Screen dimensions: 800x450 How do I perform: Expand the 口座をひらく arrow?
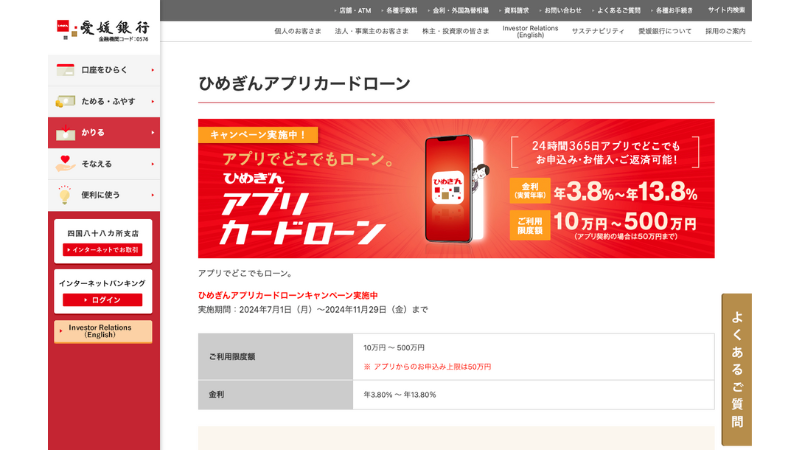click(x=153, y=70)
